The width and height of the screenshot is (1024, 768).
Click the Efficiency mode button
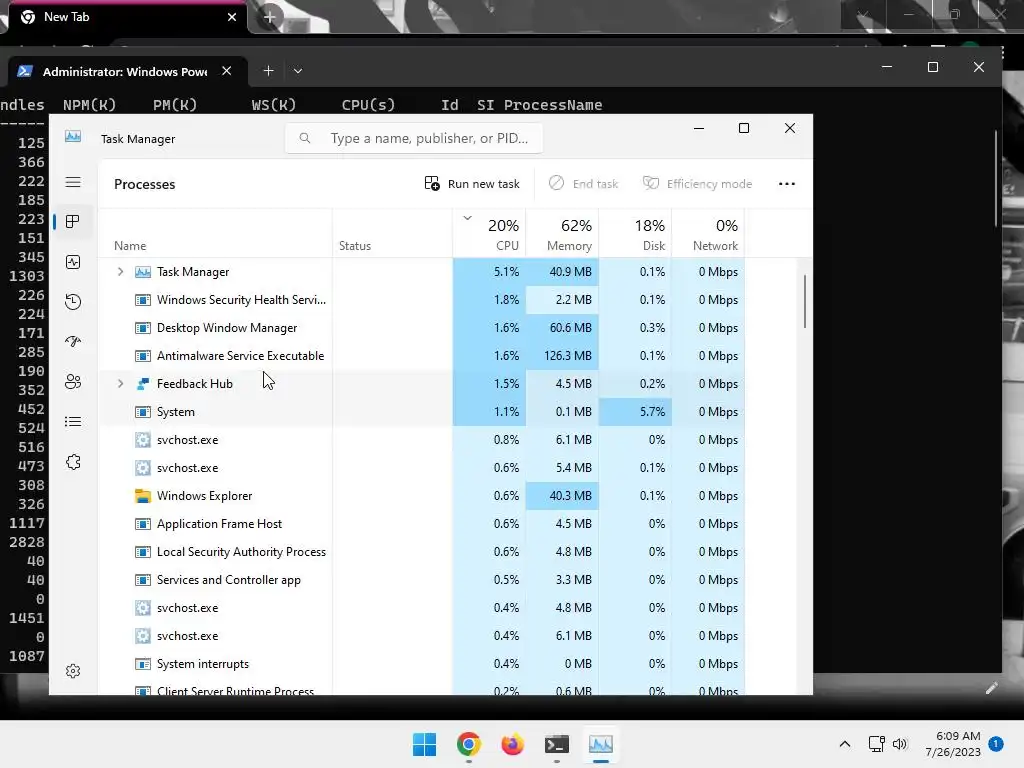(697, 184)
